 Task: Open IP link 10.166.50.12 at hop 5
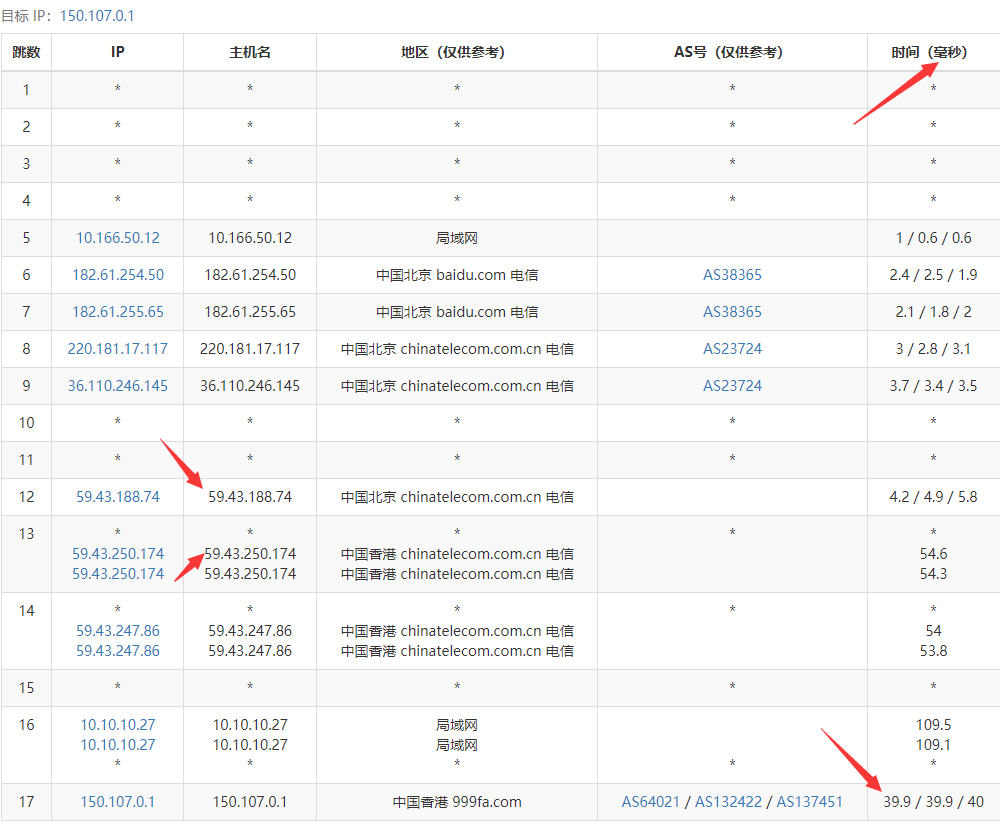coord(118,238)
